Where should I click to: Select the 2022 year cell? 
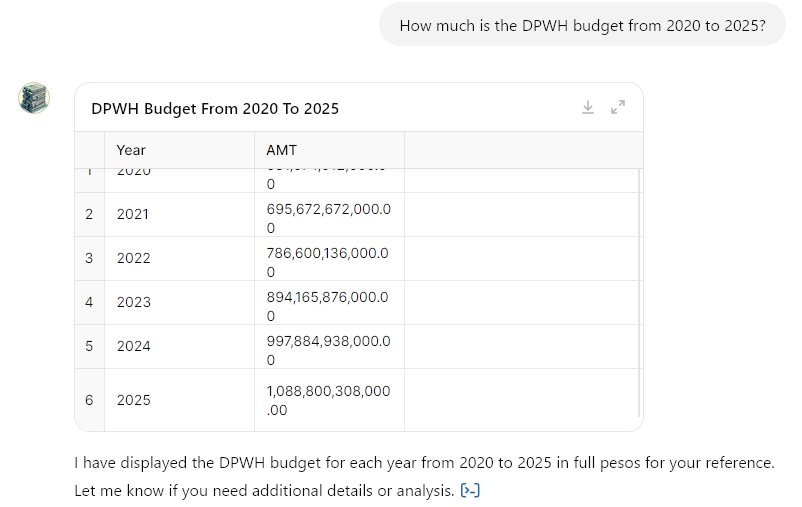click(x=180, y=258)
